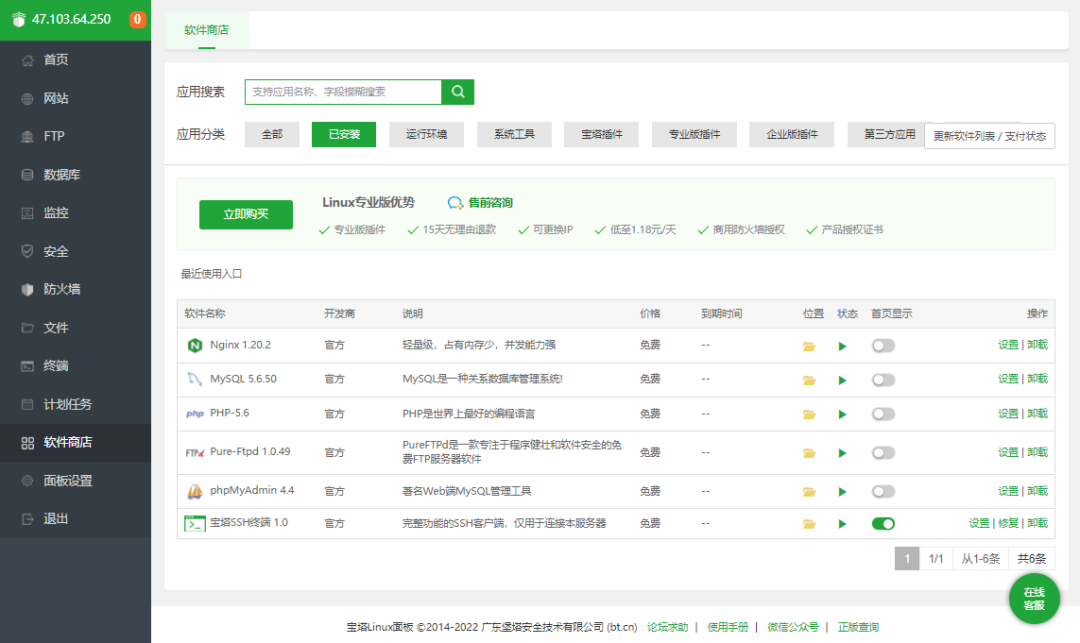The height and width of the screenshot is (643, 1080).
Task: Open the 防火墙 sidebar section
Action: click(60, 289)
